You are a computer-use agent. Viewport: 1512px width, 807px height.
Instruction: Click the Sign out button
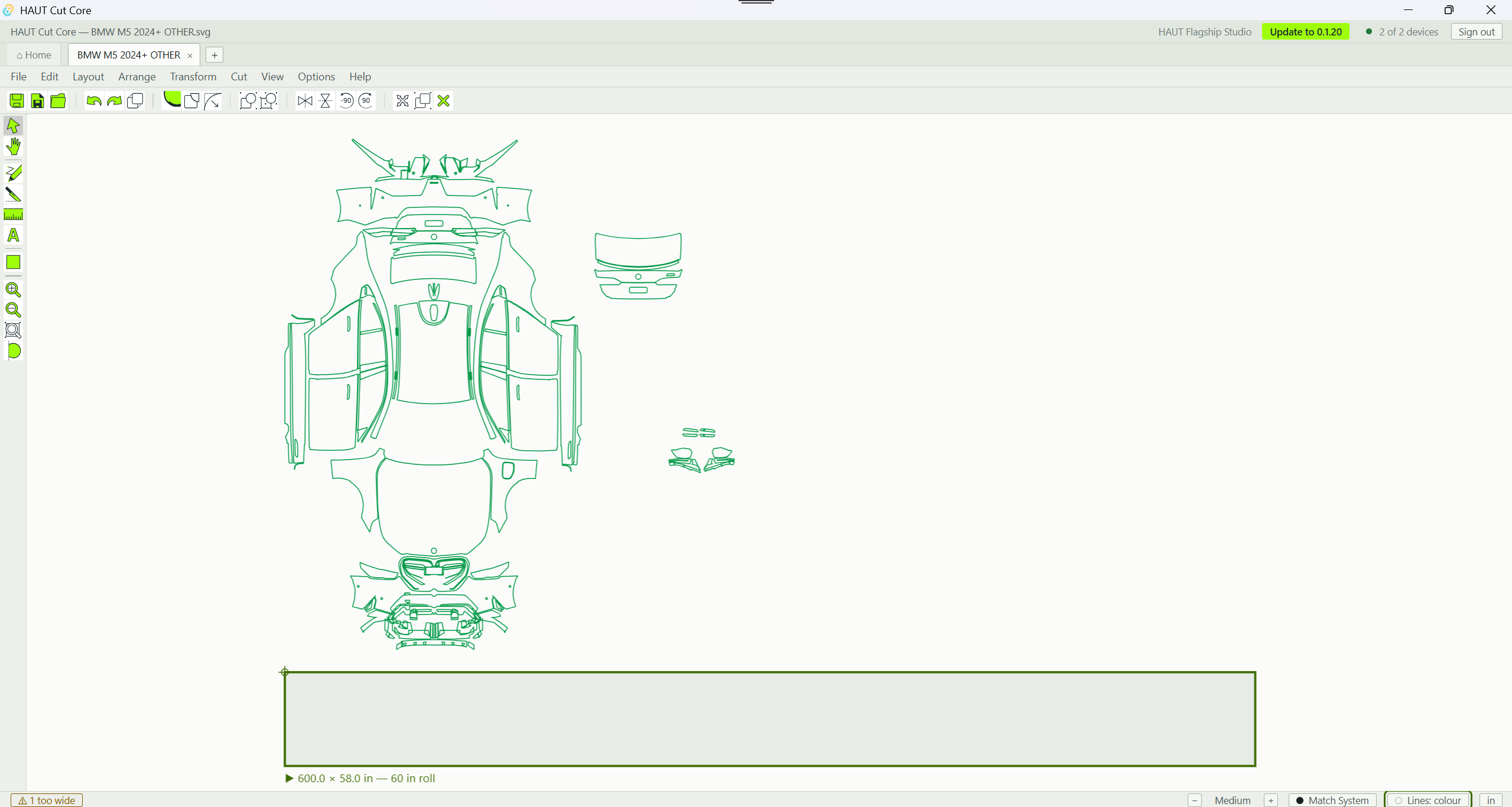pos(1477,32)
